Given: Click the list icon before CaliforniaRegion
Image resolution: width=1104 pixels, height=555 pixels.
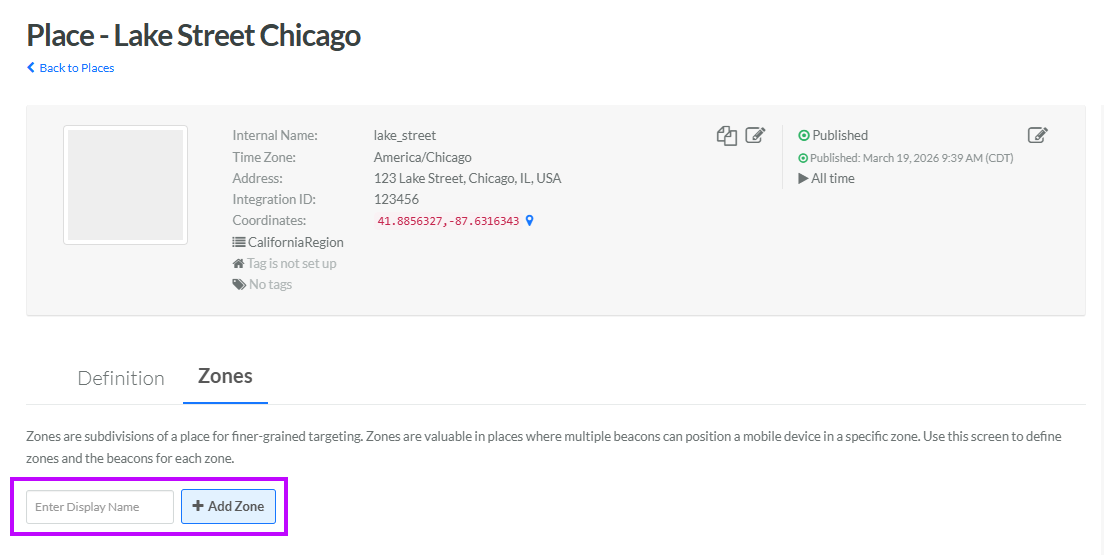Looking at the screenshot, I should [x=239, y=242].
